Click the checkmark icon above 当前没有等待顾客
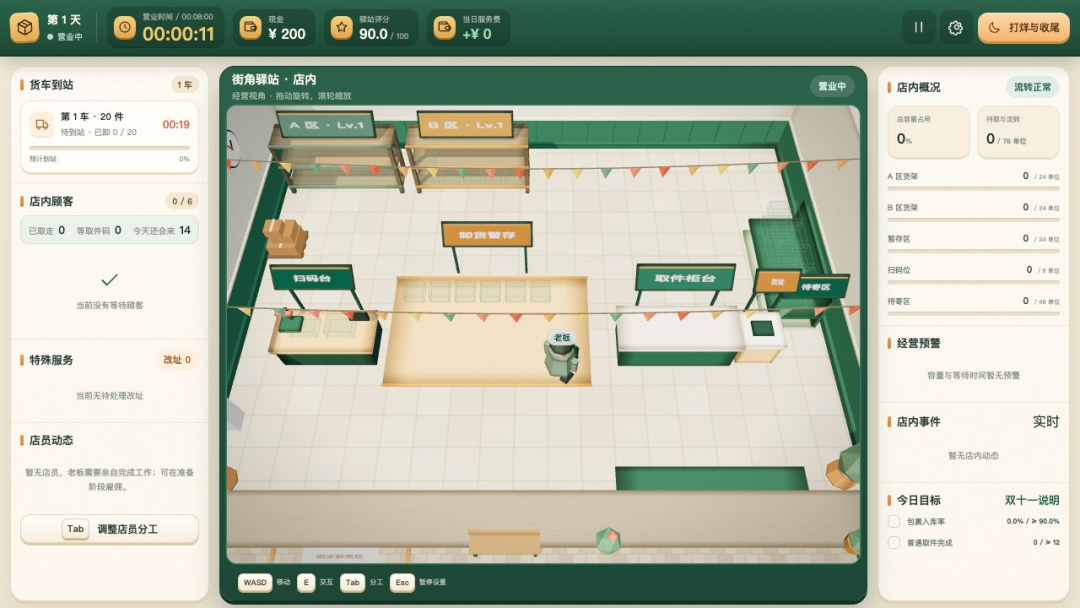1080x608 pixels. (x=110, y=280)
